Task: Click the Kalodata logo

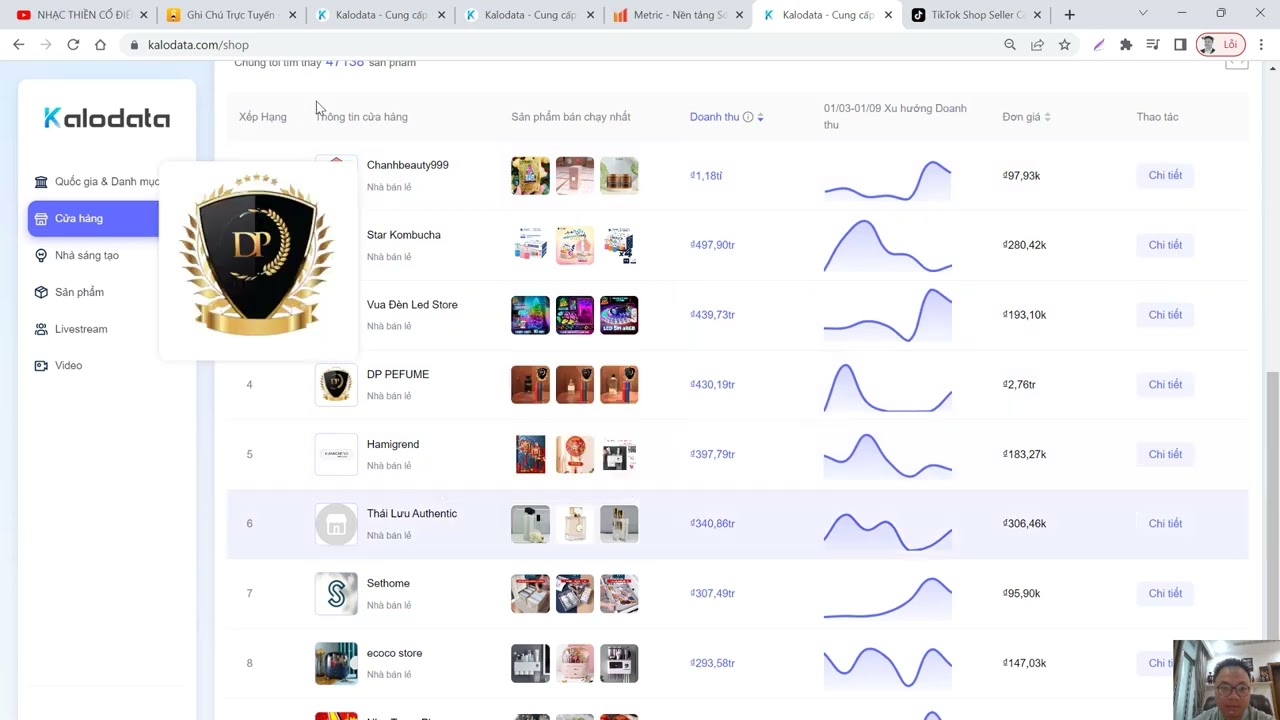Action: (x=107, y=118)
